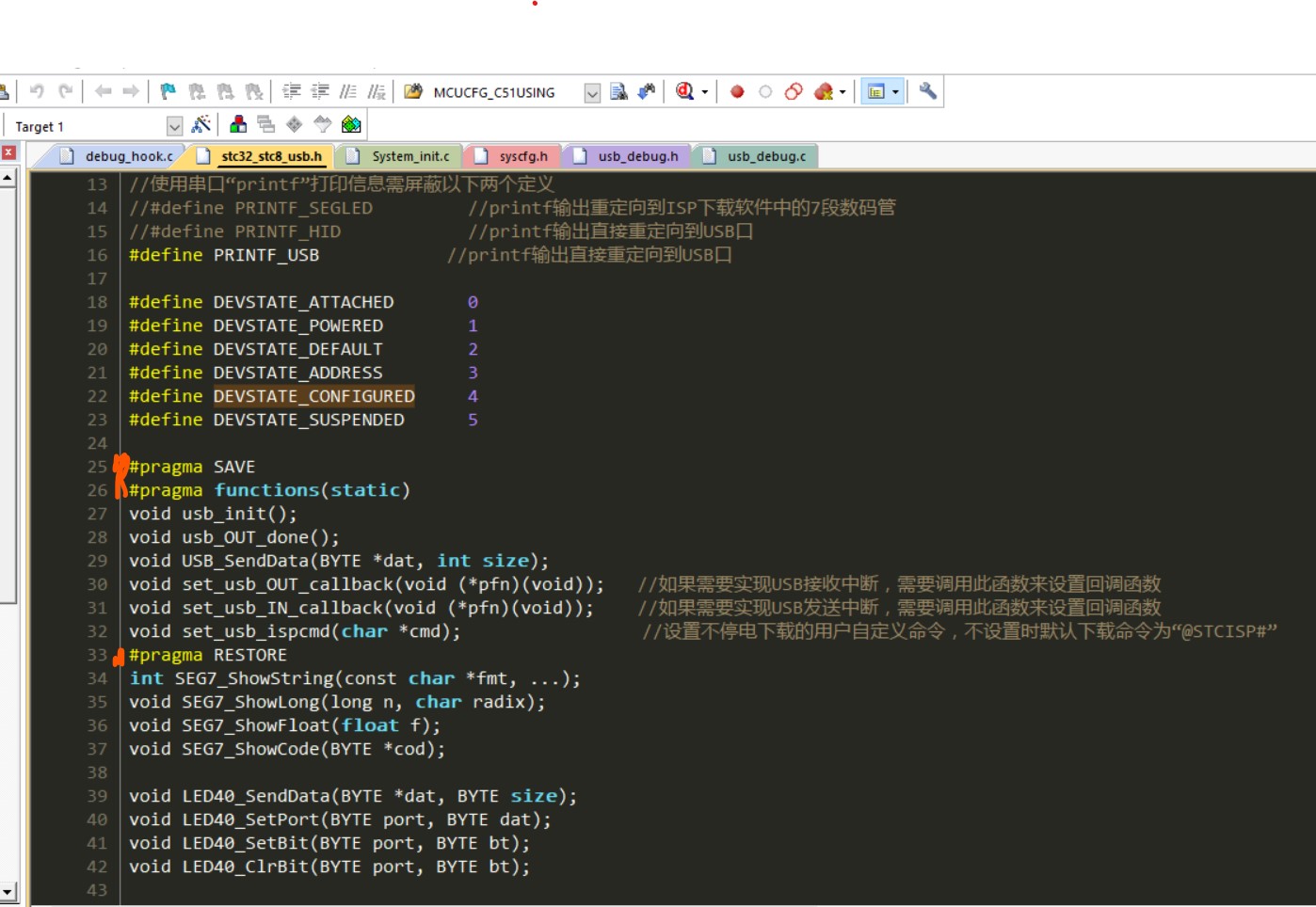Jump to the next bookmark

[225, 91]
